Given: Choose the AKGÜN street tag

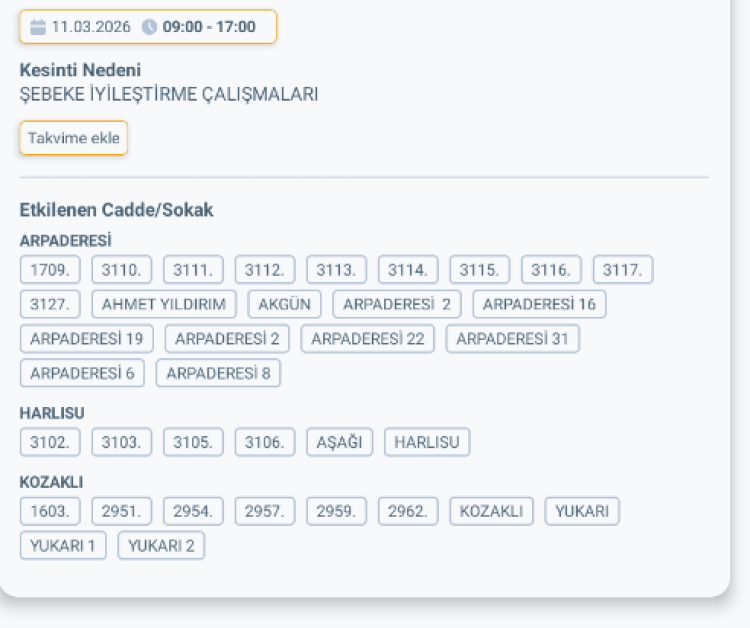Looking at the screenshot, I should [285, 304].
